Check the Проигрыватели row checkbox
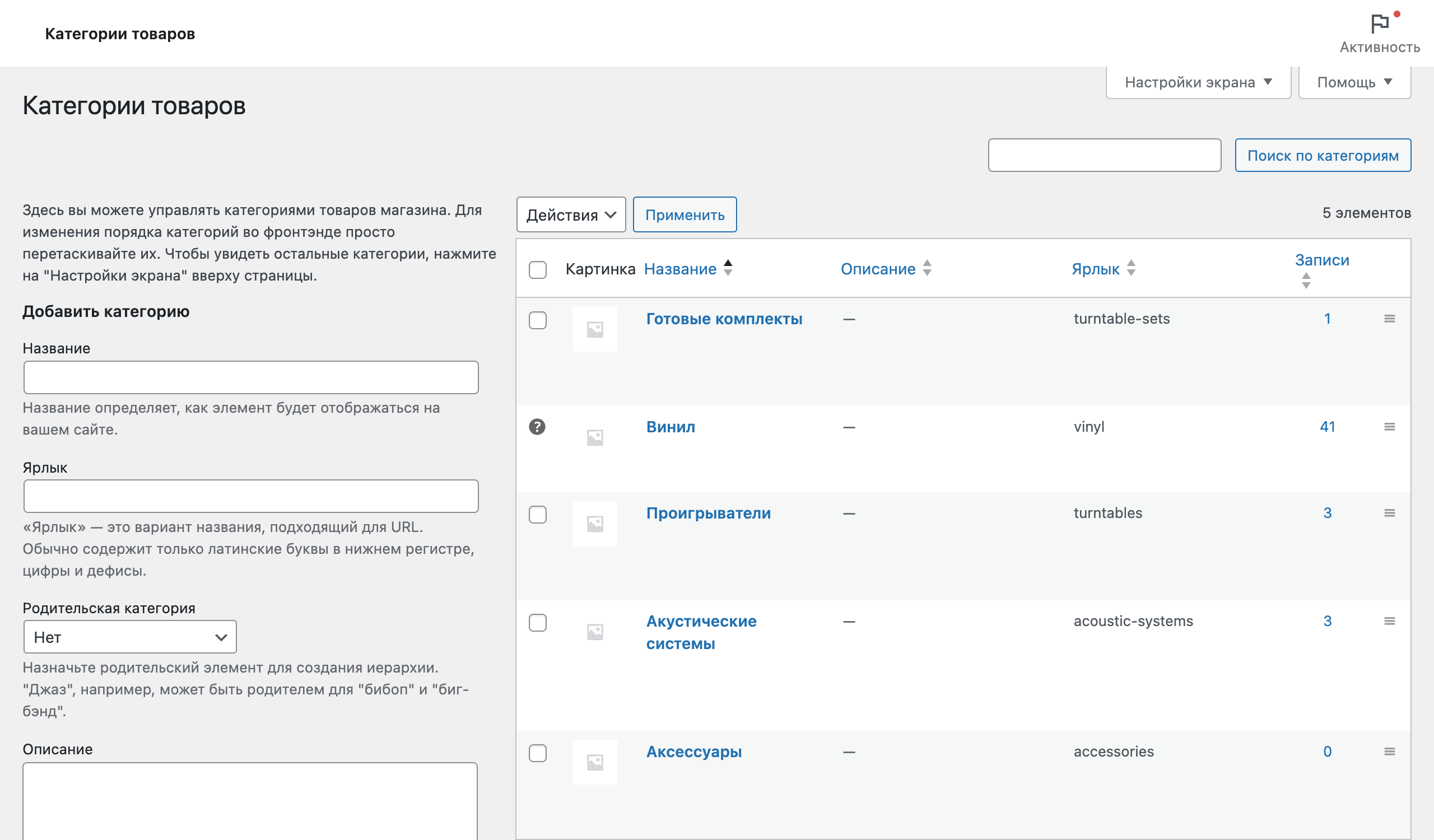Screen dimensions: 1434x840 [537, 514]
